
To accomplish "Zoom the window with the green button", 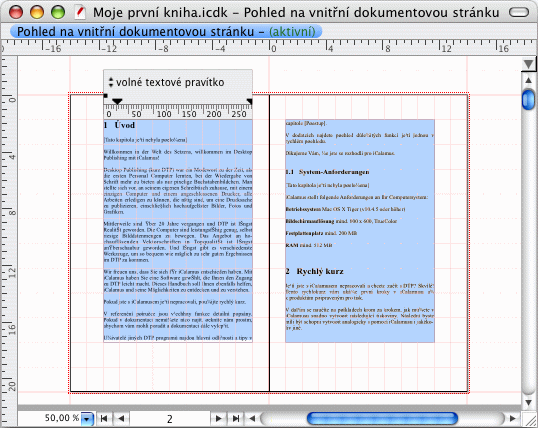I will point(58,12).
